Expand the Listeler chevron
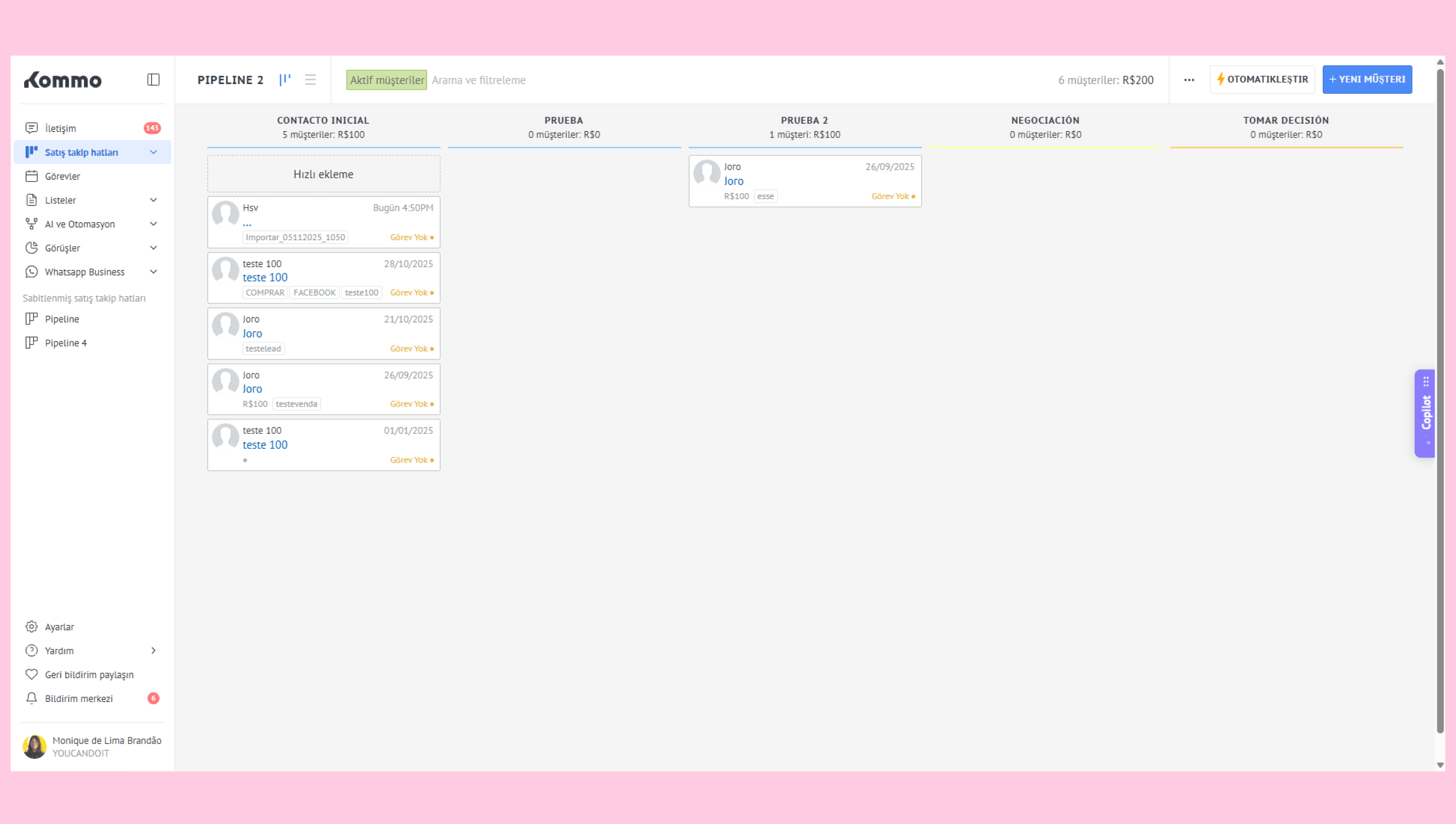Viewport: 1456px width, 824px height. tap(154, 200)
